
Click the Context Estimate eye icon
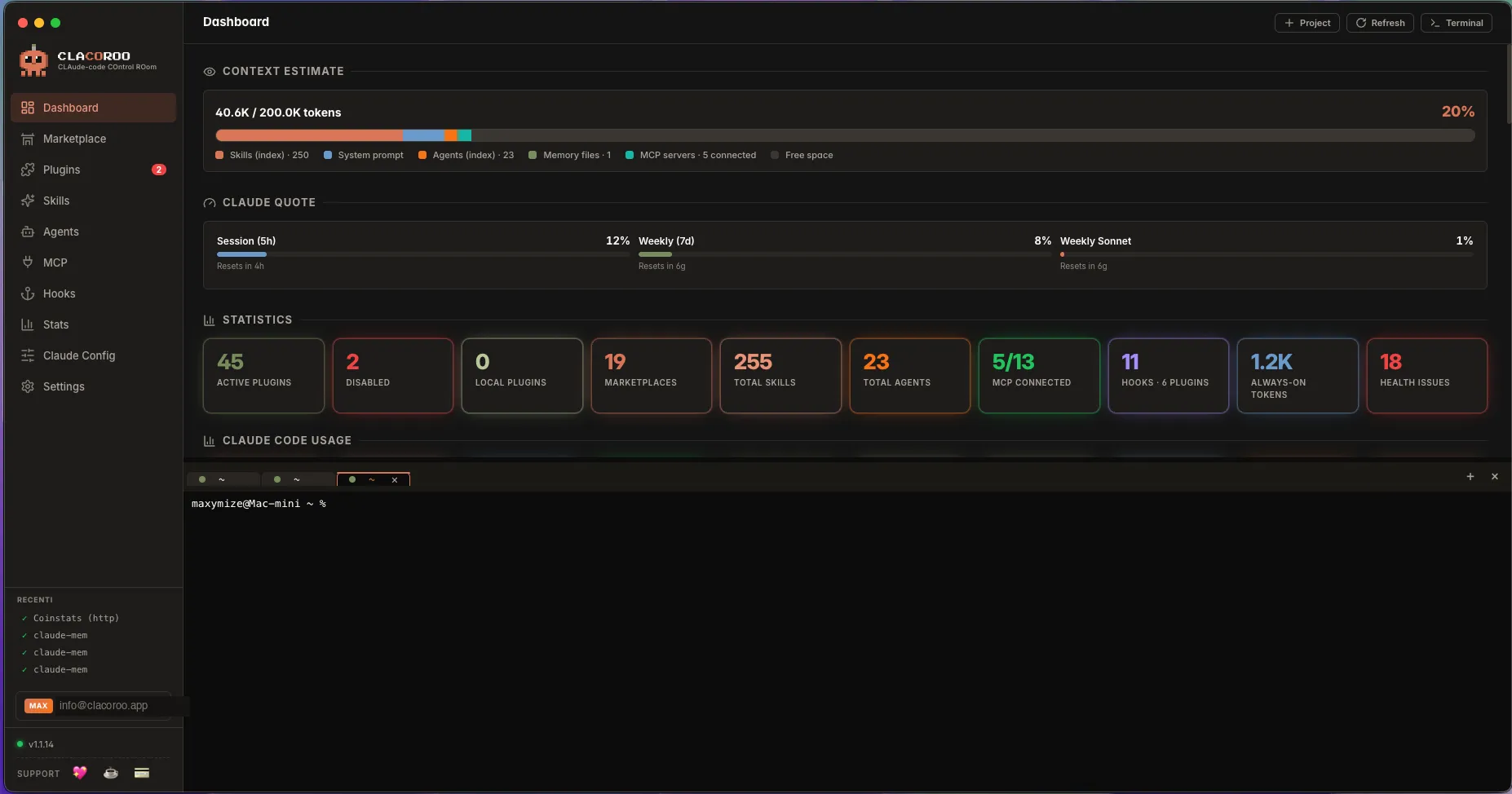(x=210, y=72)
